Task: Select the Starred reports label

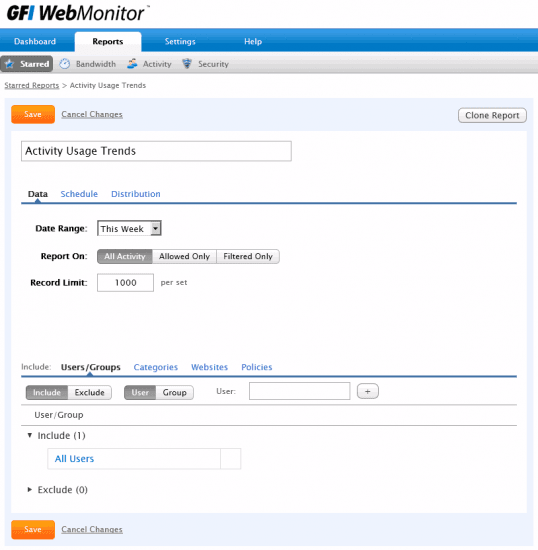Action: click(34, 64)
